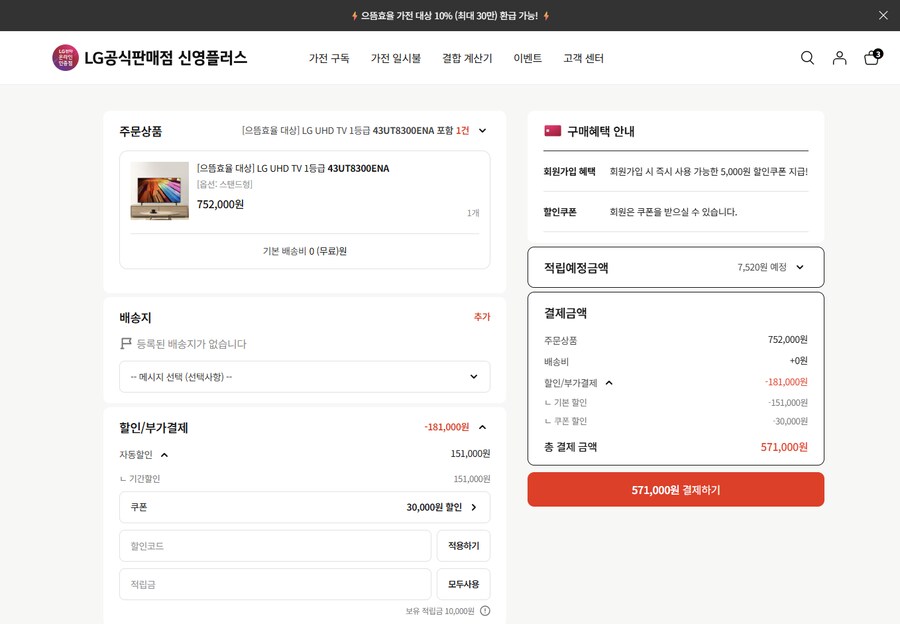
Task: Open the user account icon
Action: click(x=839, y=58)
